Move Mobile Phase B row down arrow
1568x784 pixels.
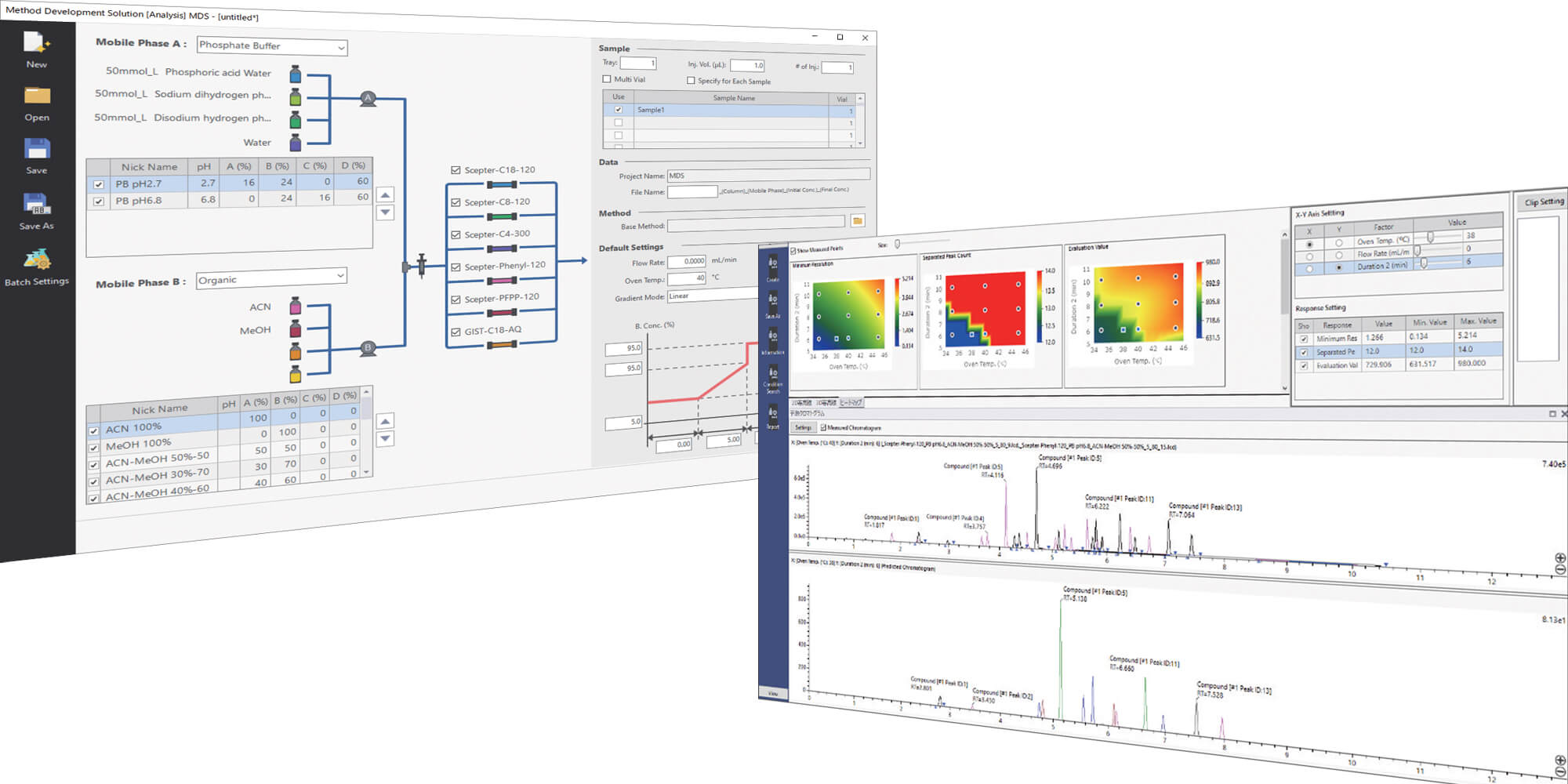pos(385,438)
